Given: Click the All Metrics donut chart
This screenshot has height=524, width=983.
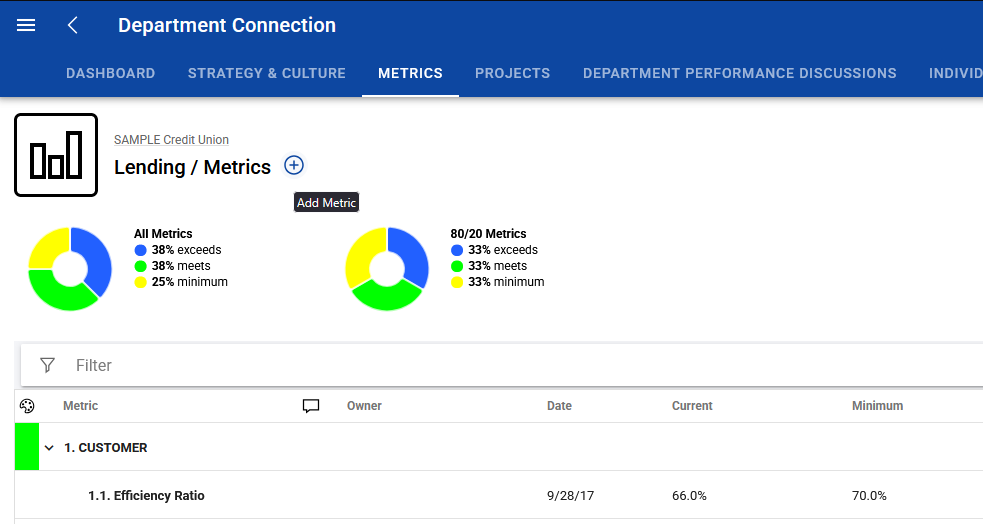Looking at the screenshot, I should (x=70, y=268).
